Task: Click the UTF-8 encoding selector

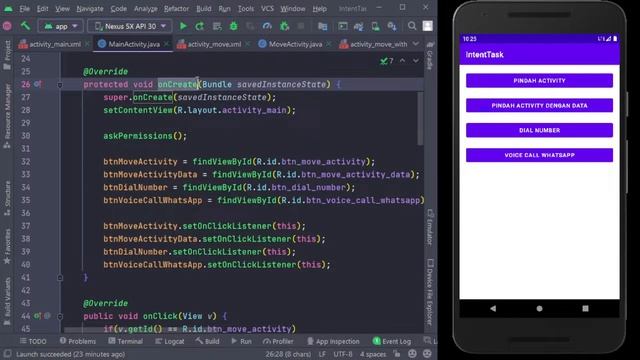Action: point(342,354)
